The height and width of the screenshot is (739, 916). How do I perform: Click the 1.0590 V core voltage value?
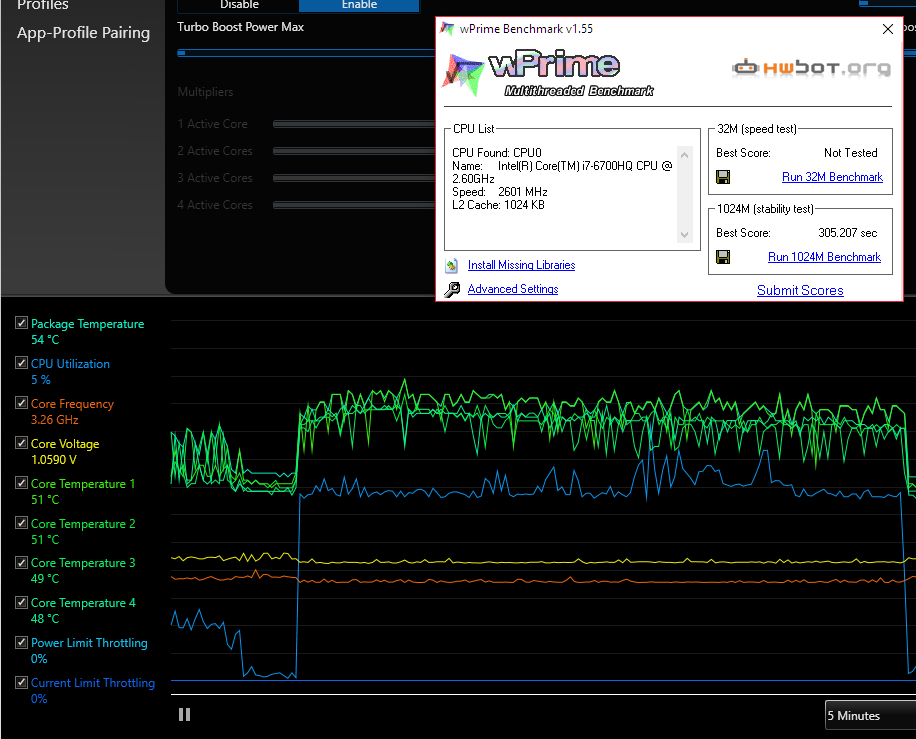click(x=54, y=460)
